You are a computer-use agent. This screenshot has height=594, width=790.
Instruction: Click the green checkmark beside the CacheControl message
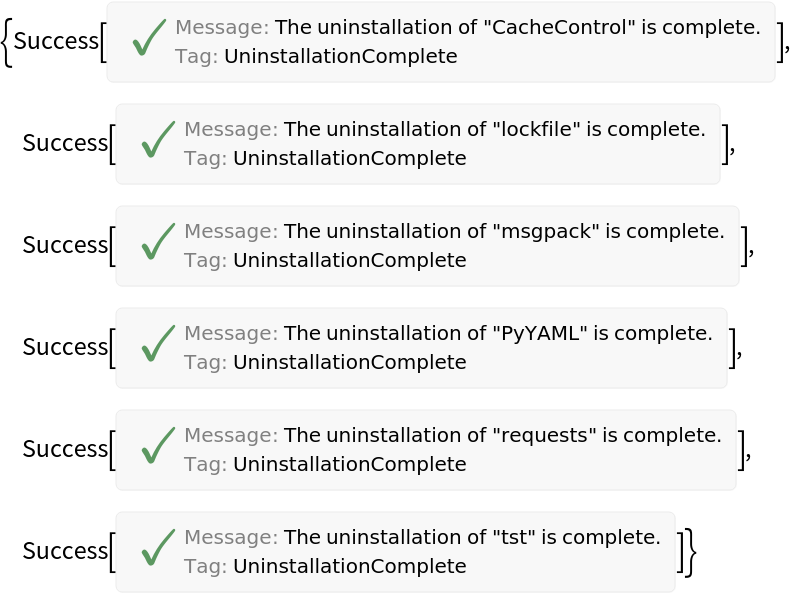[148, 39]
